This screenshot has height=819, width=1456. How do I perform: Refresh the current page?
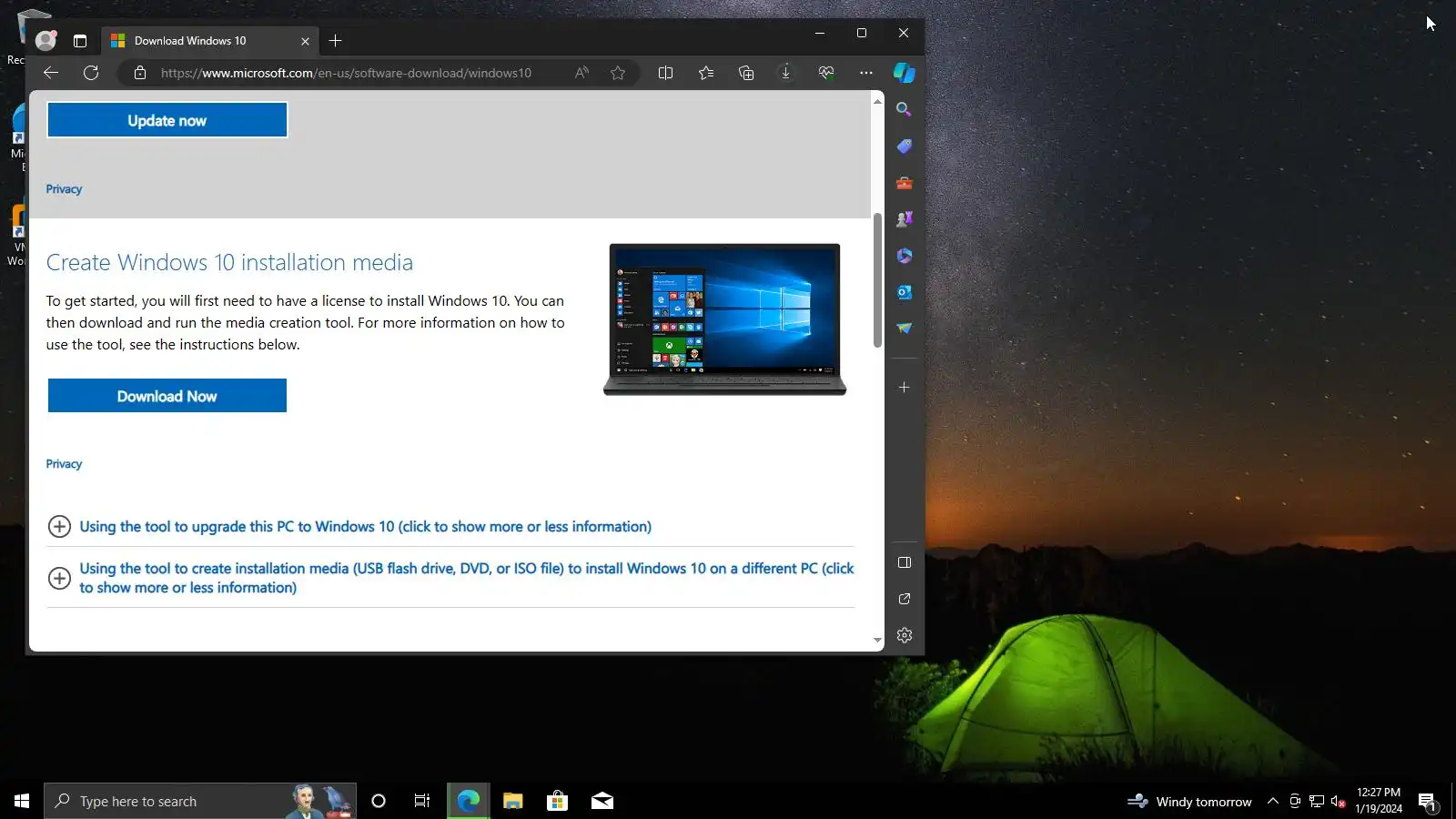[x=91, y=73]
